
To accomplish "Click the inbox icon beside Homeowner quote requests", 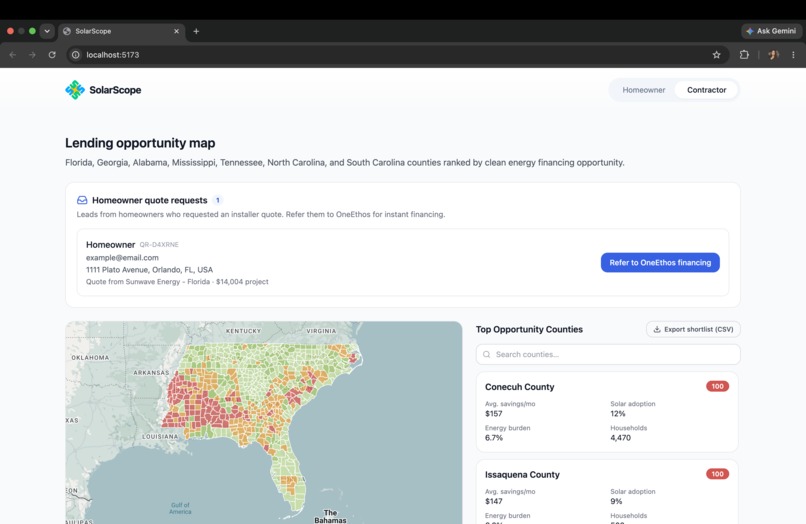I will pyautogui.click(x=82, y=200).
